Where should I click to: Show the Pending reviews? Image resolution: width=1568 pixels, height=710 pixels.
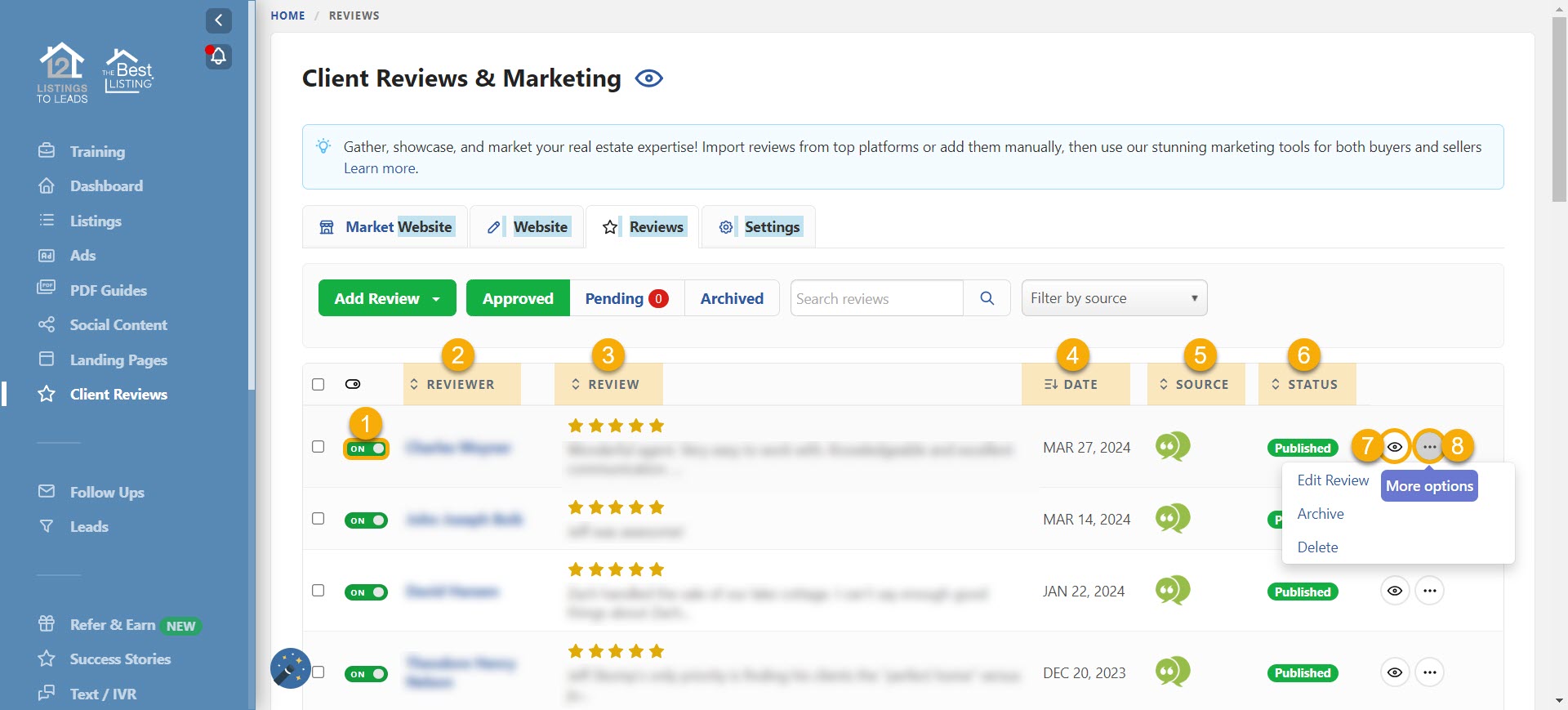626,298
